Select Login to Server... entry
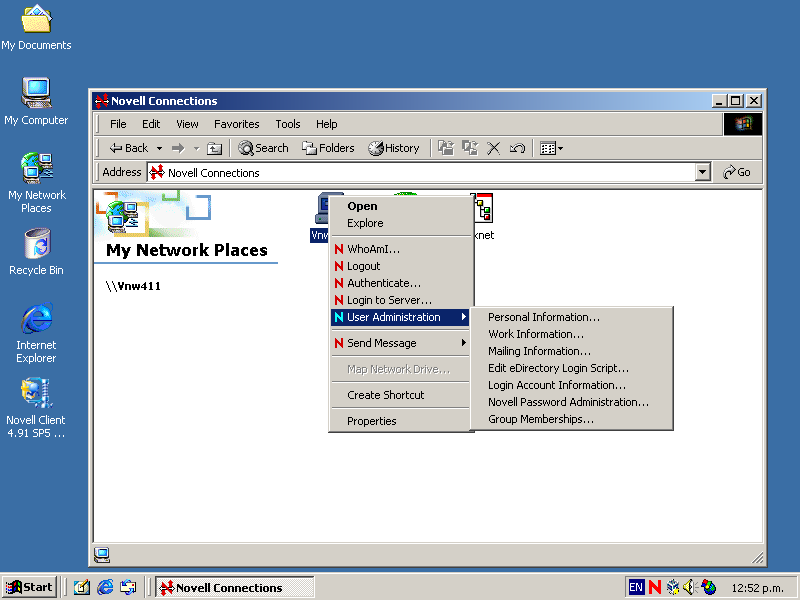 click(x=400, y=300)
